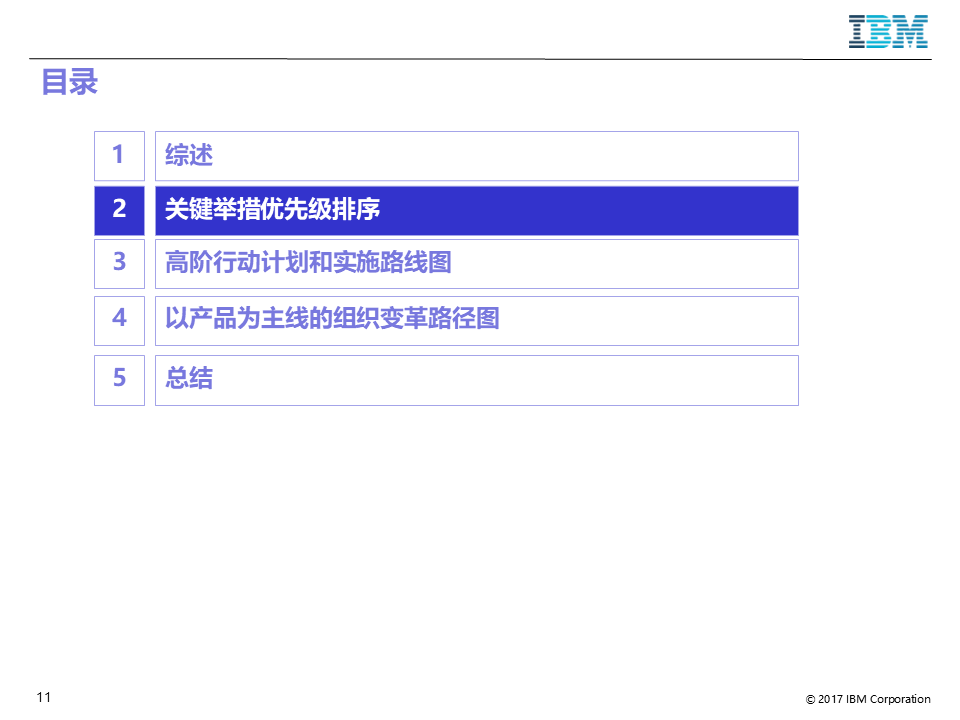The image size is (960, 720).
Task: Select number box 4
Action: coord(119,321)
